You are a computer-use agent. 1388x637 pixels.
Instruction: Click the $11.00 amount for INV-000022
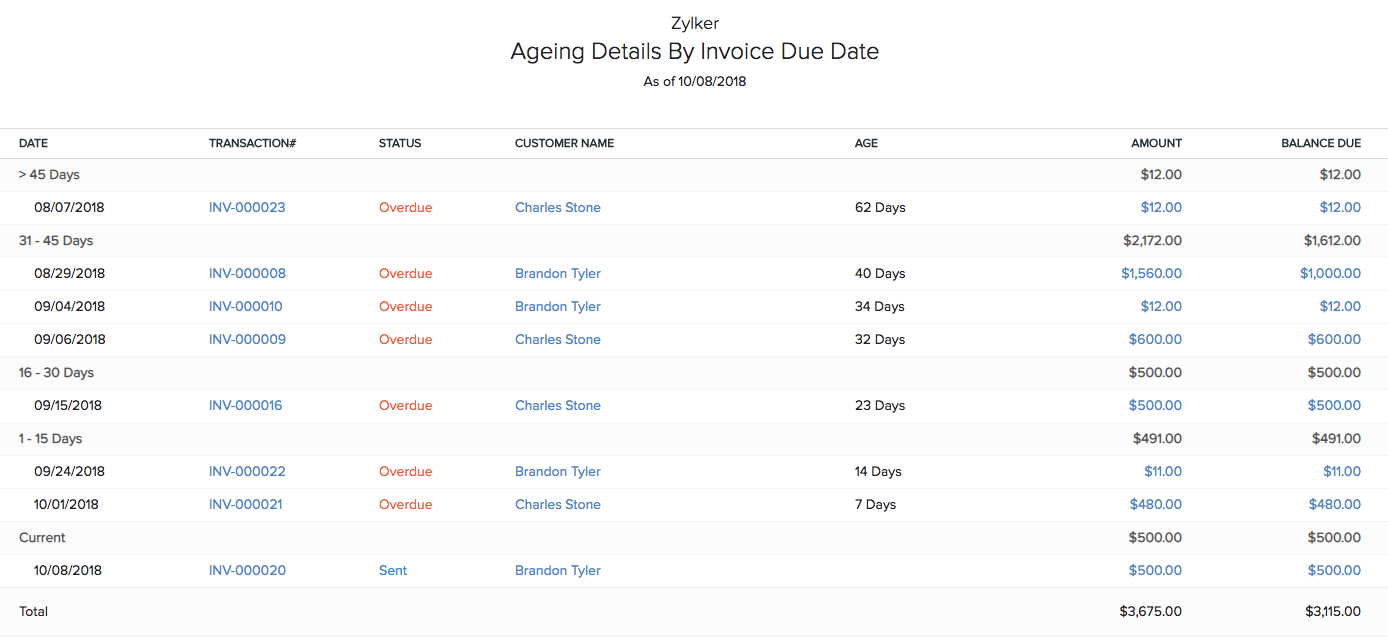1163,472
